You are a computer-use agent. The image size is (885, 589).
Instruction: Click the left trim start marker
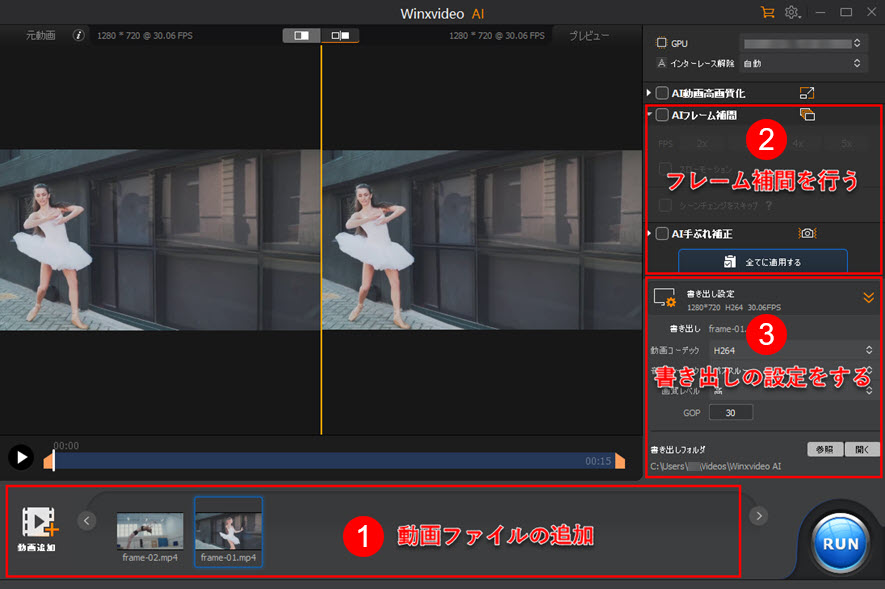pos(49,461)
